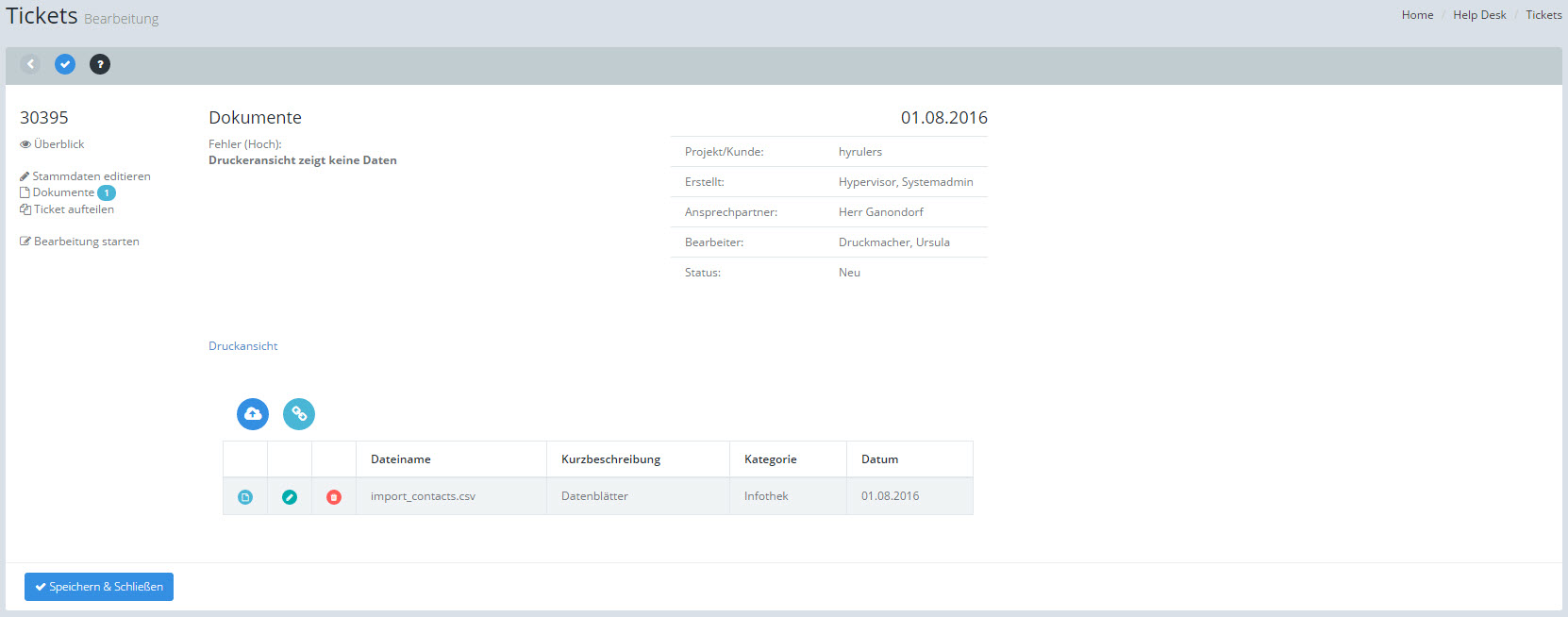Sort by the Datum column header
Viewport: 1568px width, 617px height.
pyautogui.click(x=879, y=459)
